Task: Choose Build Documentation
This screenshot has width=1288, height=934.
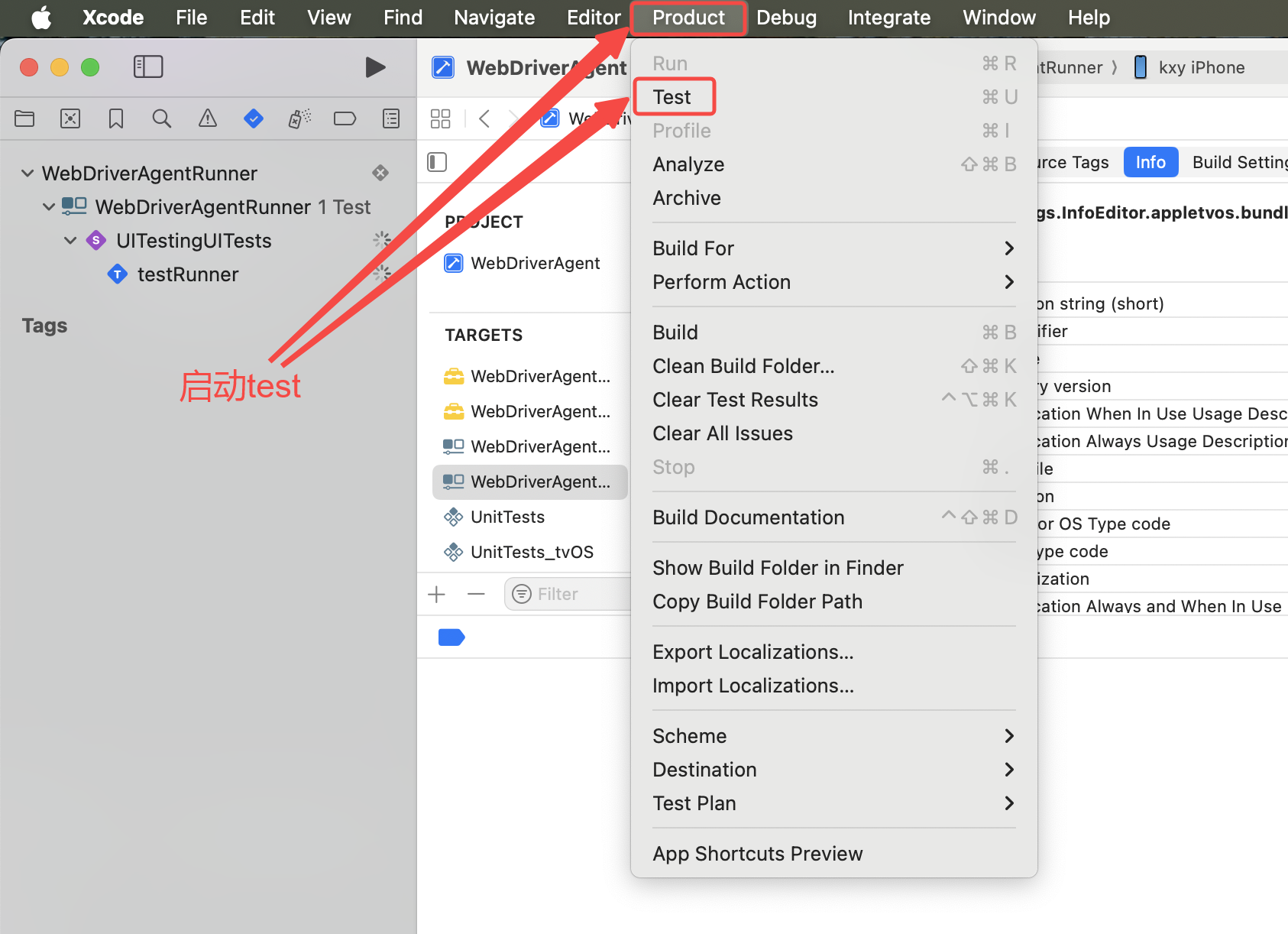Action: (x=834, y=517)
